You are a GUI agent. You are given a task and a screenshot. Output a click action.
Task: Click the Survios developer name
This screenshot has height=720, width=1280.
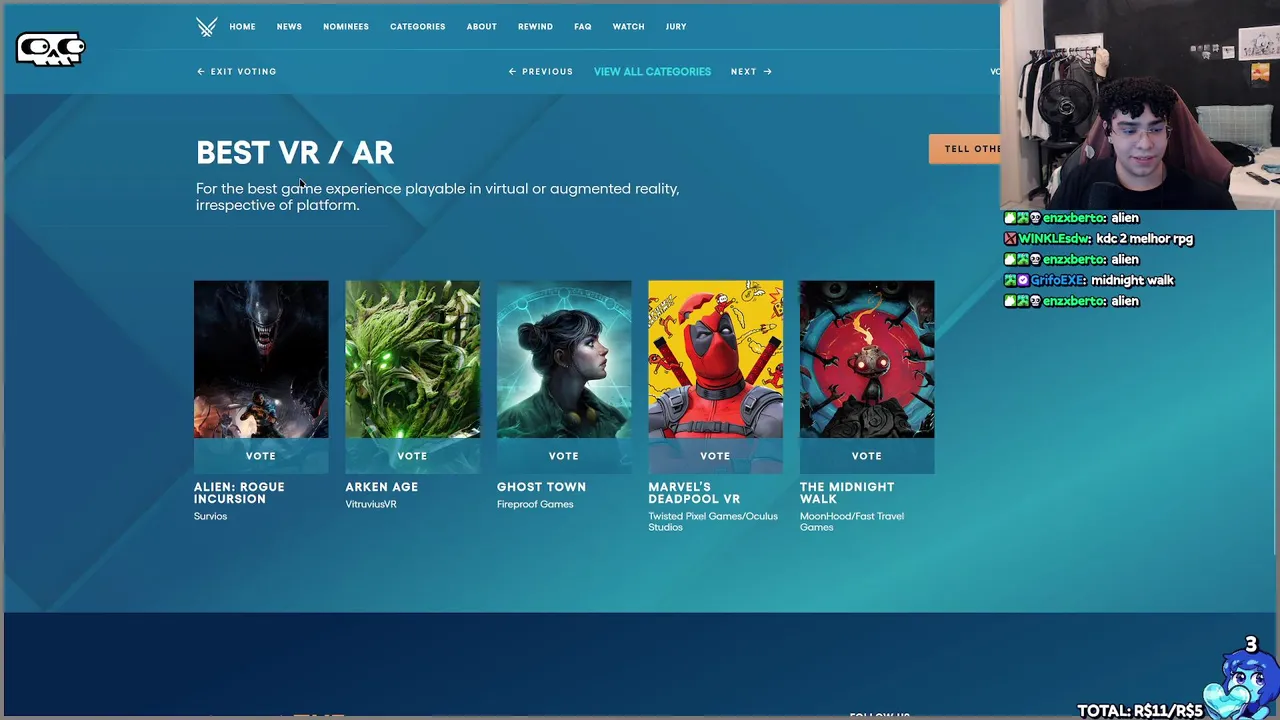210,516
